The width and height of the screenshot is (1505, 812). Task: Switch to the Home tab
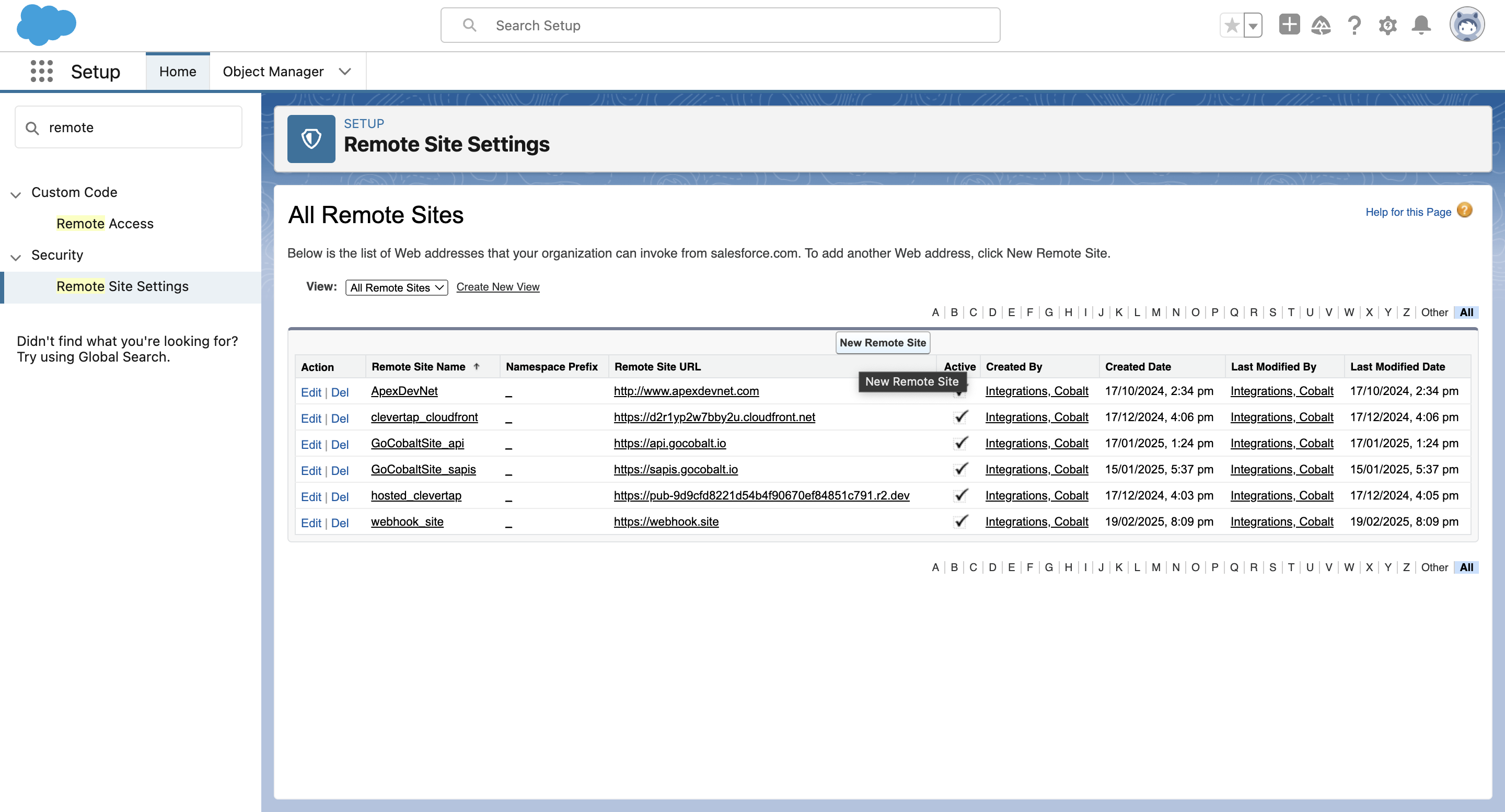pos(178,71)
